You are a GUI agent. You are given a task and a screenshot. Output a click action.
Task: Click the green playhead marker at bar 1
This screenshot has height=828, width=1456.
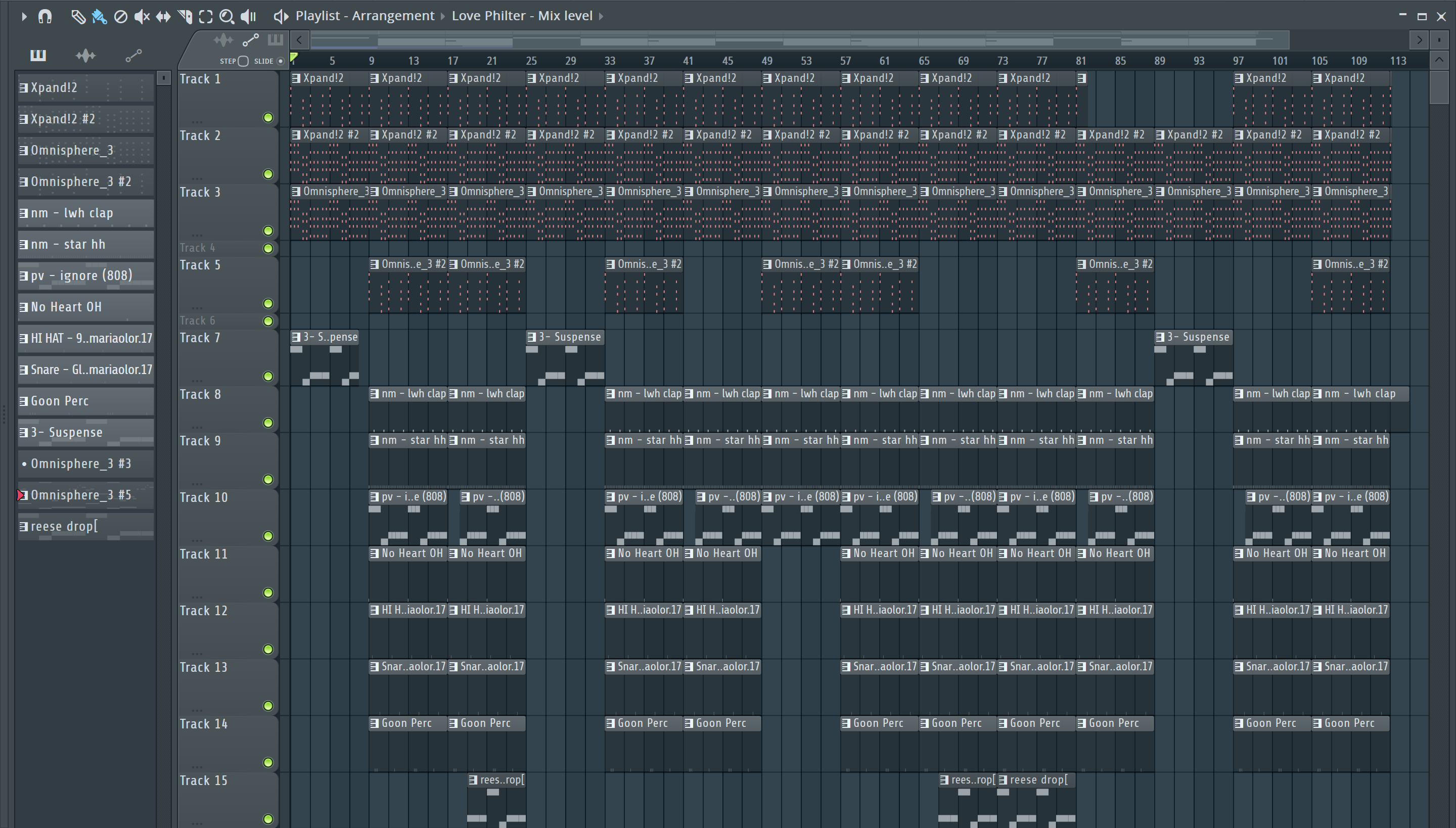tap(293, 58)
